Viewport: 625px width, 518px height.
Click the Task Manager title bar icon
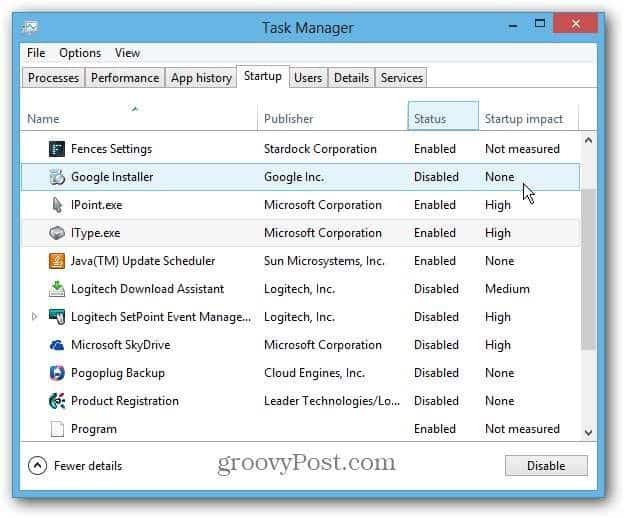point(30,27)
